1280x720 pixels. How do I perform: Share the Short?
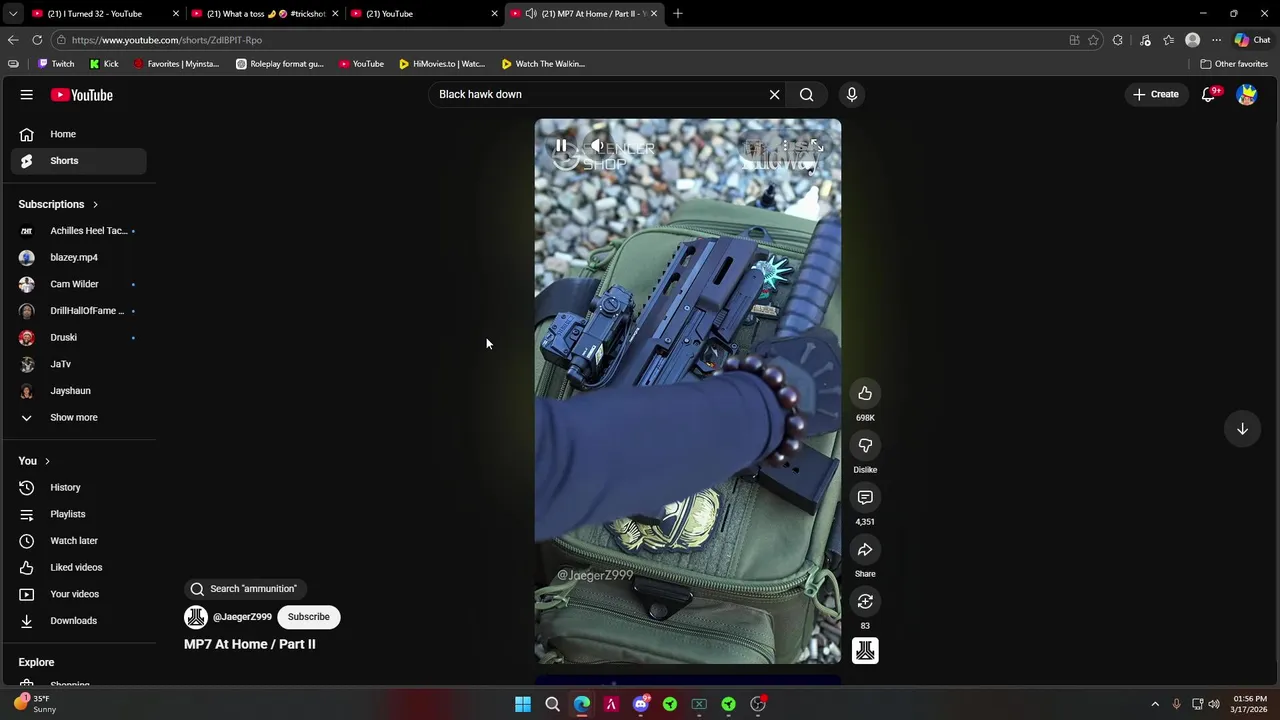[x=865, y=549]
